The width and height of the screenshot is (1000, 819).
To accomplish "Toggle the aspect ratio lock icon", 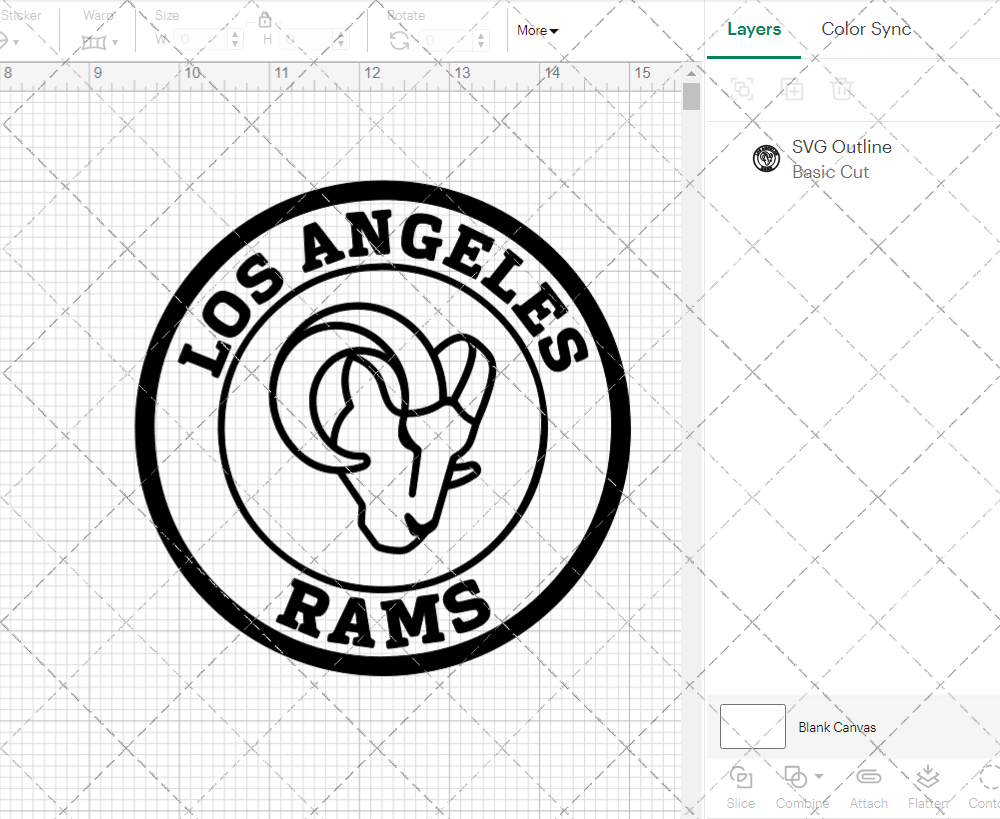I will point(265,19).
